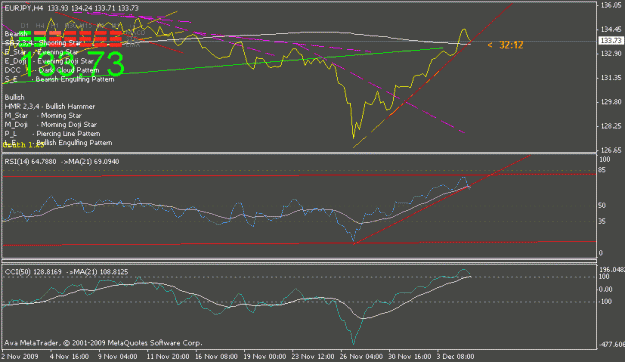625x362 pixels.
Task: Click the 129.80 price axis label
Action: pos(611,102)
